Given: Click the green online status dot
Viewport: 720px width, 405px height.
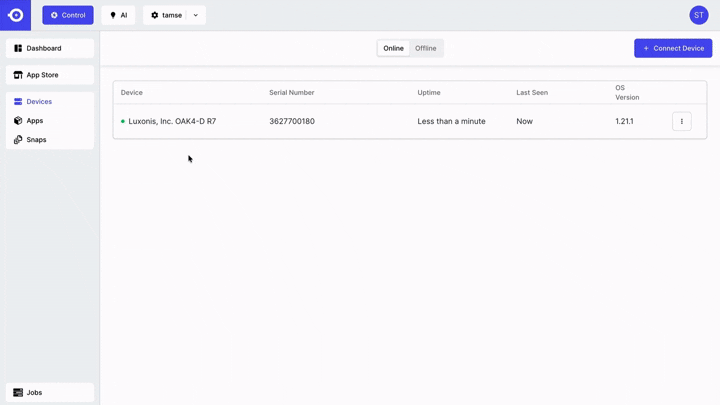Looking at the screenshot, I should pyautogui.click(x=123, y=121).
